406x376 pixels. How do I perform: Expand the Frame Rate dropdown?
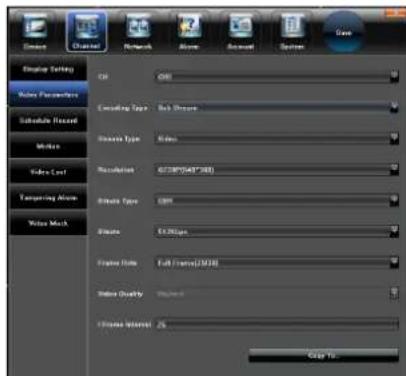394,262
